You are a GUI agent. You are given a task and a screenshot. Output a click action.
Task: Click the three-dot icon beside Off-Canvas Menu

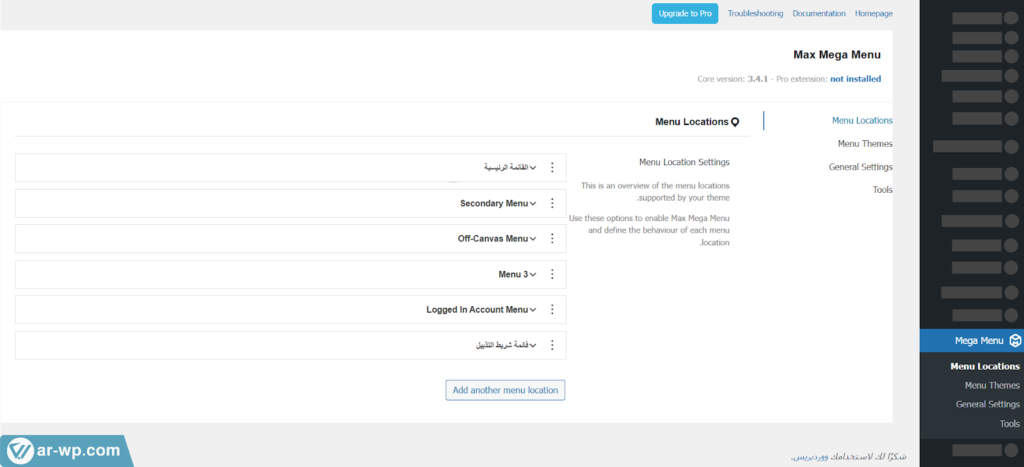[x=552, y=239]
